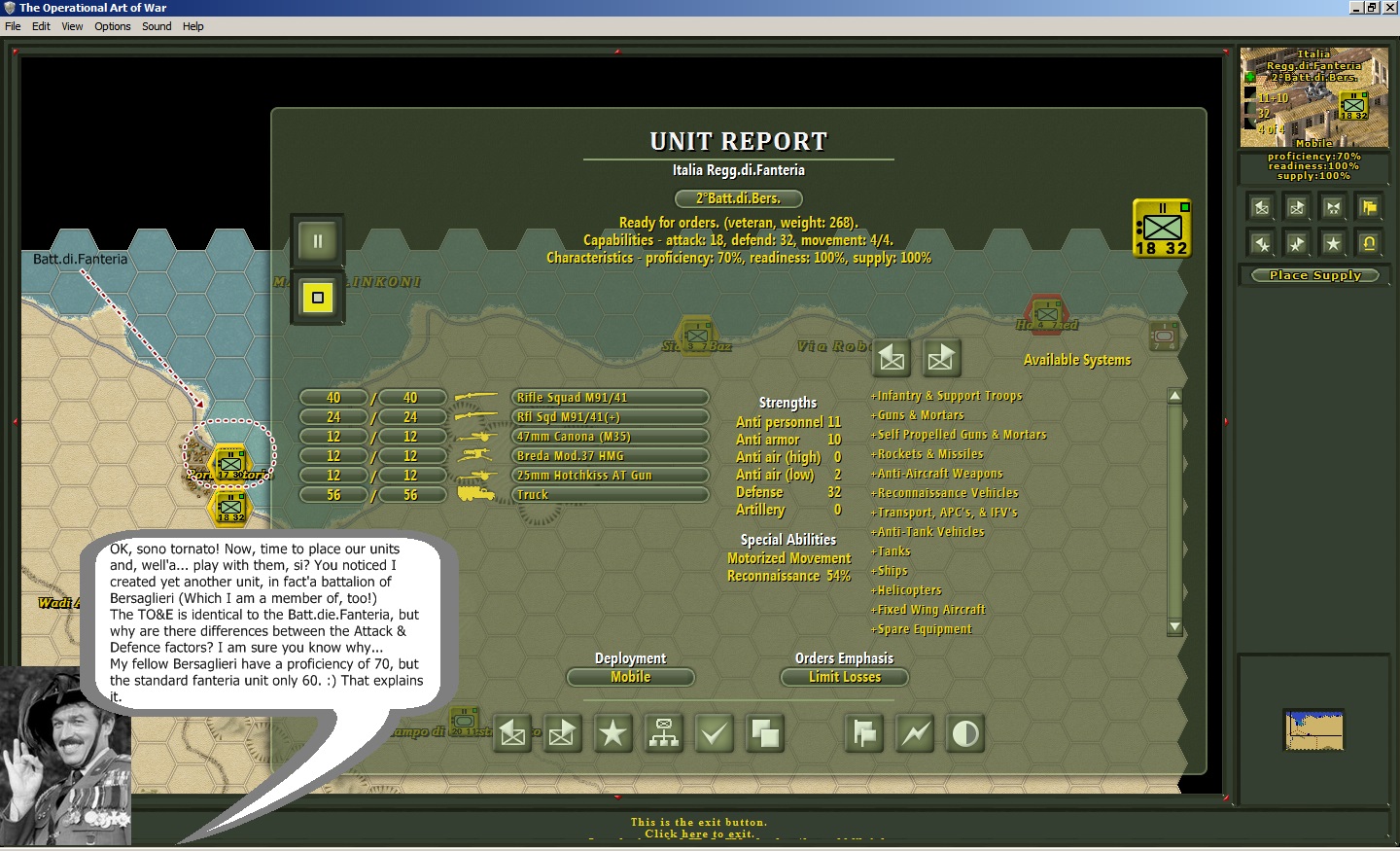Click the double flags icon in bottom toolbar

tap(864, 734)
